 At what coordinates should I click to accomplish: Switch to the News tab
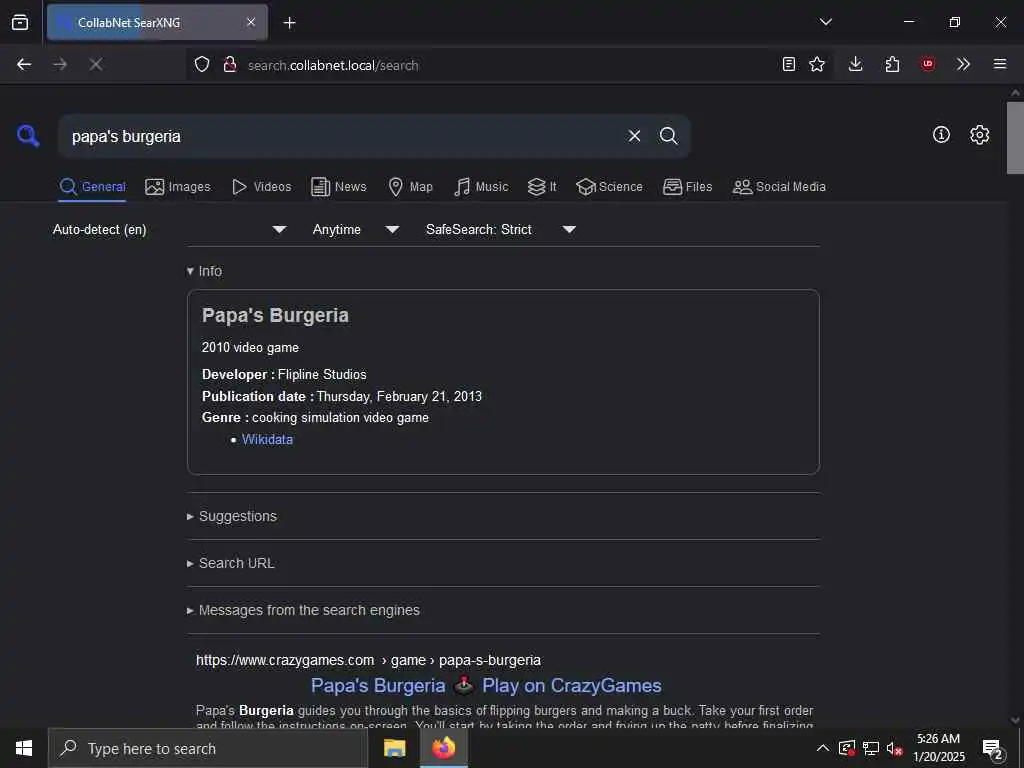338,187
